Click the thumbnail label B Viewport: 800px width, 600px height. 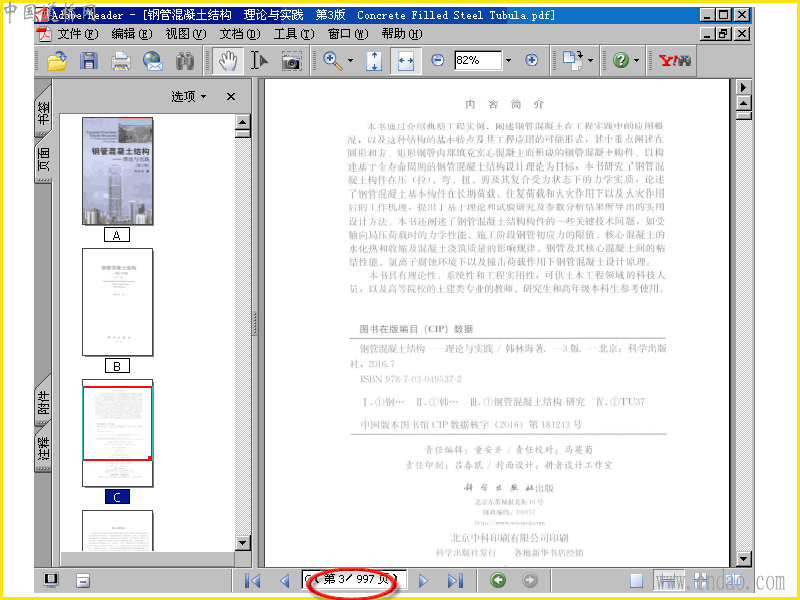[x=117, y=366]
